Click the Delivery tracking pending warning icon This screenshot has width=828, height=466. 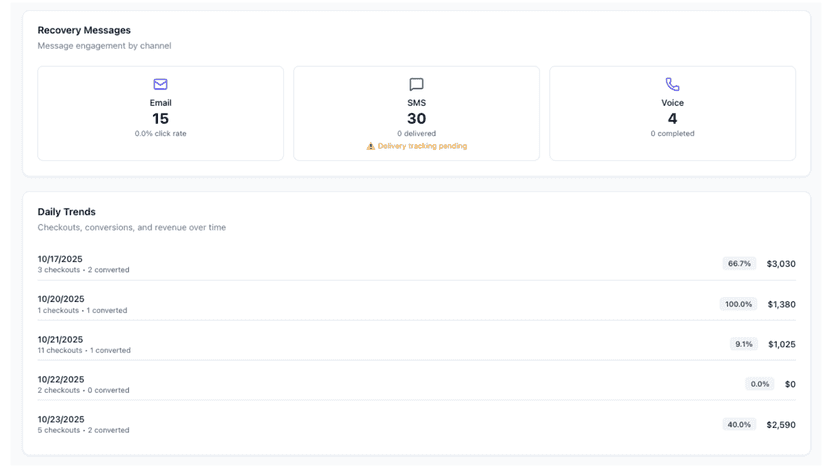[x=371, y=146]
